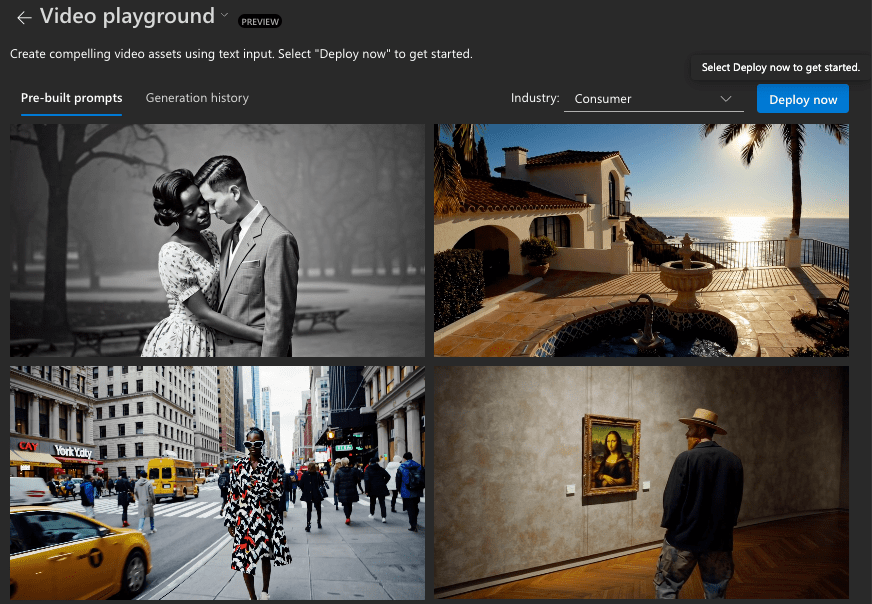Click the Industry dropdown chevron arrow

coord(727,99)
